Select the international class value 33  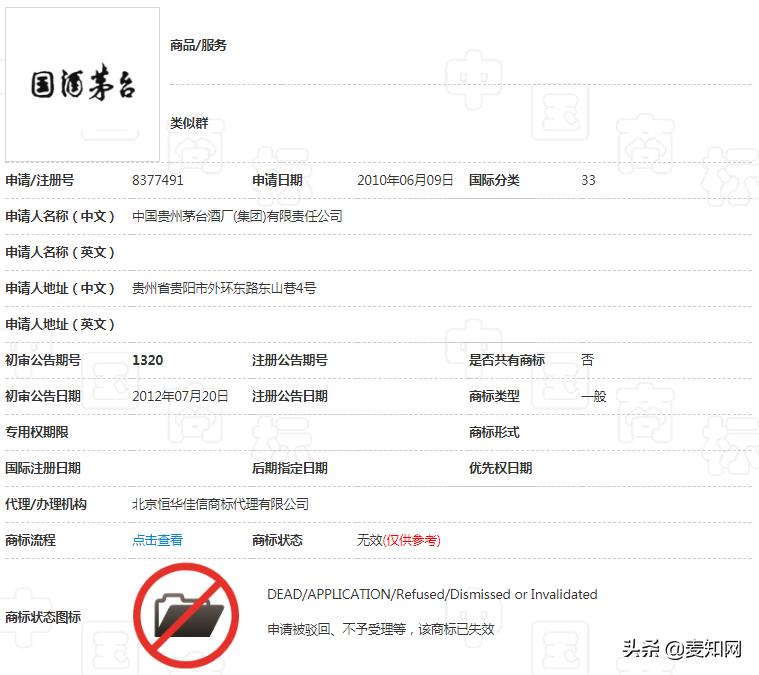588,180
